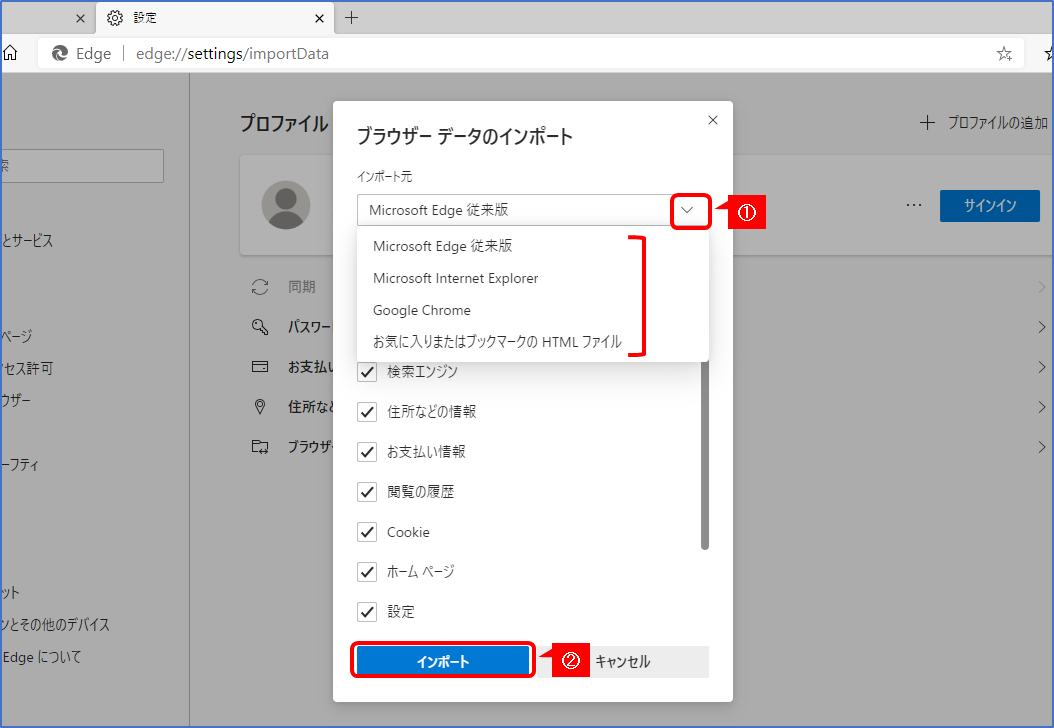Open the インポート元 dropdown arrow

coord(686,210)
